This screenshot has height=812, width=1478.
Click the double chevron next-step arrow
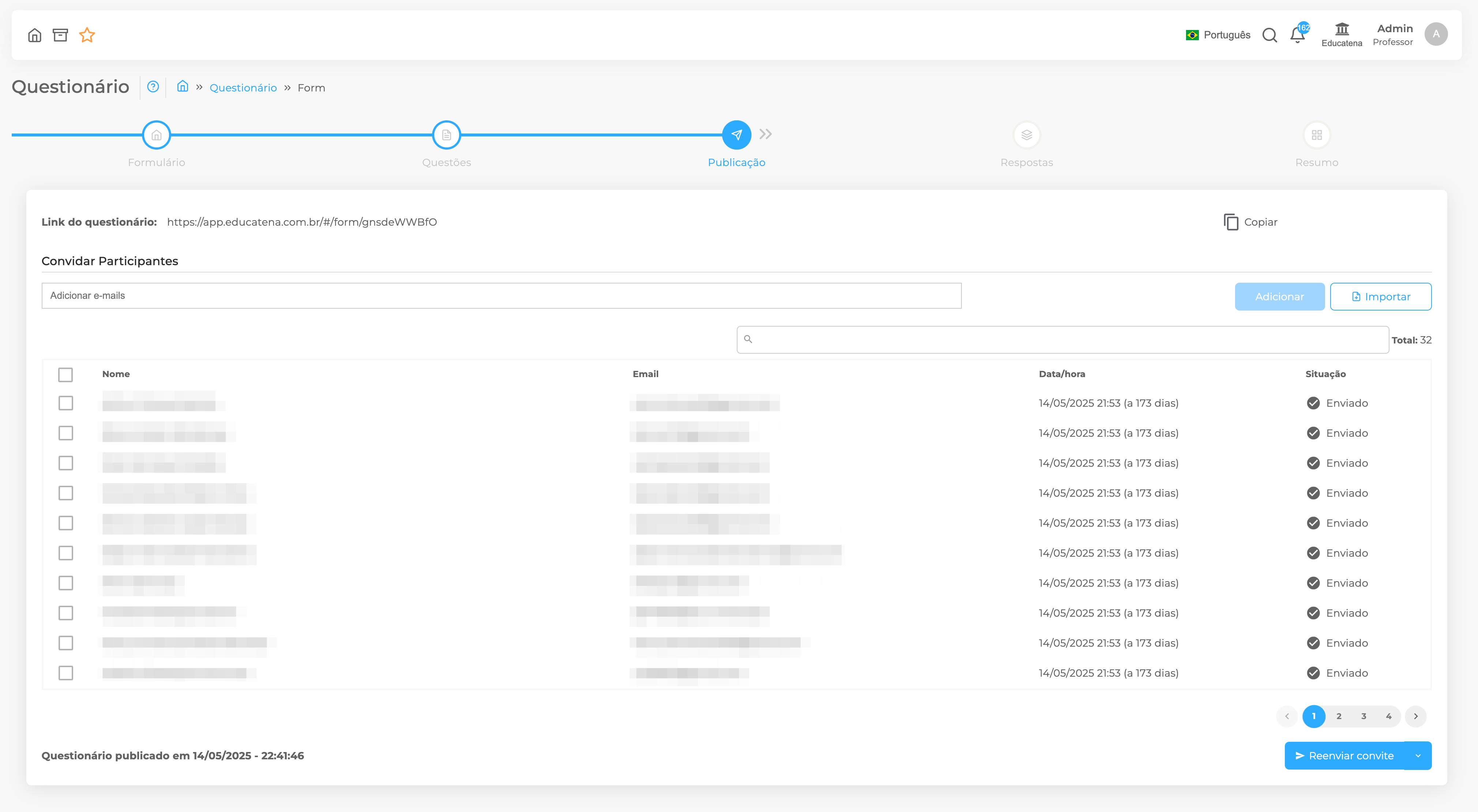pos(765,134)
